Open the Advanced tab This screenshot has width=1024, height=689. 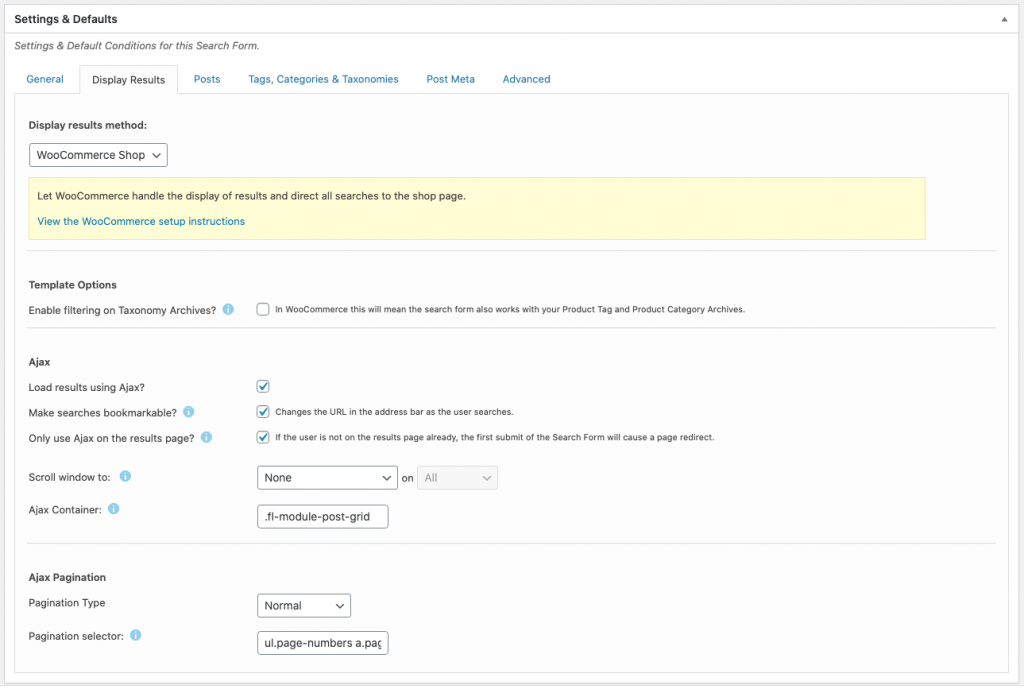tap(526, 79)
